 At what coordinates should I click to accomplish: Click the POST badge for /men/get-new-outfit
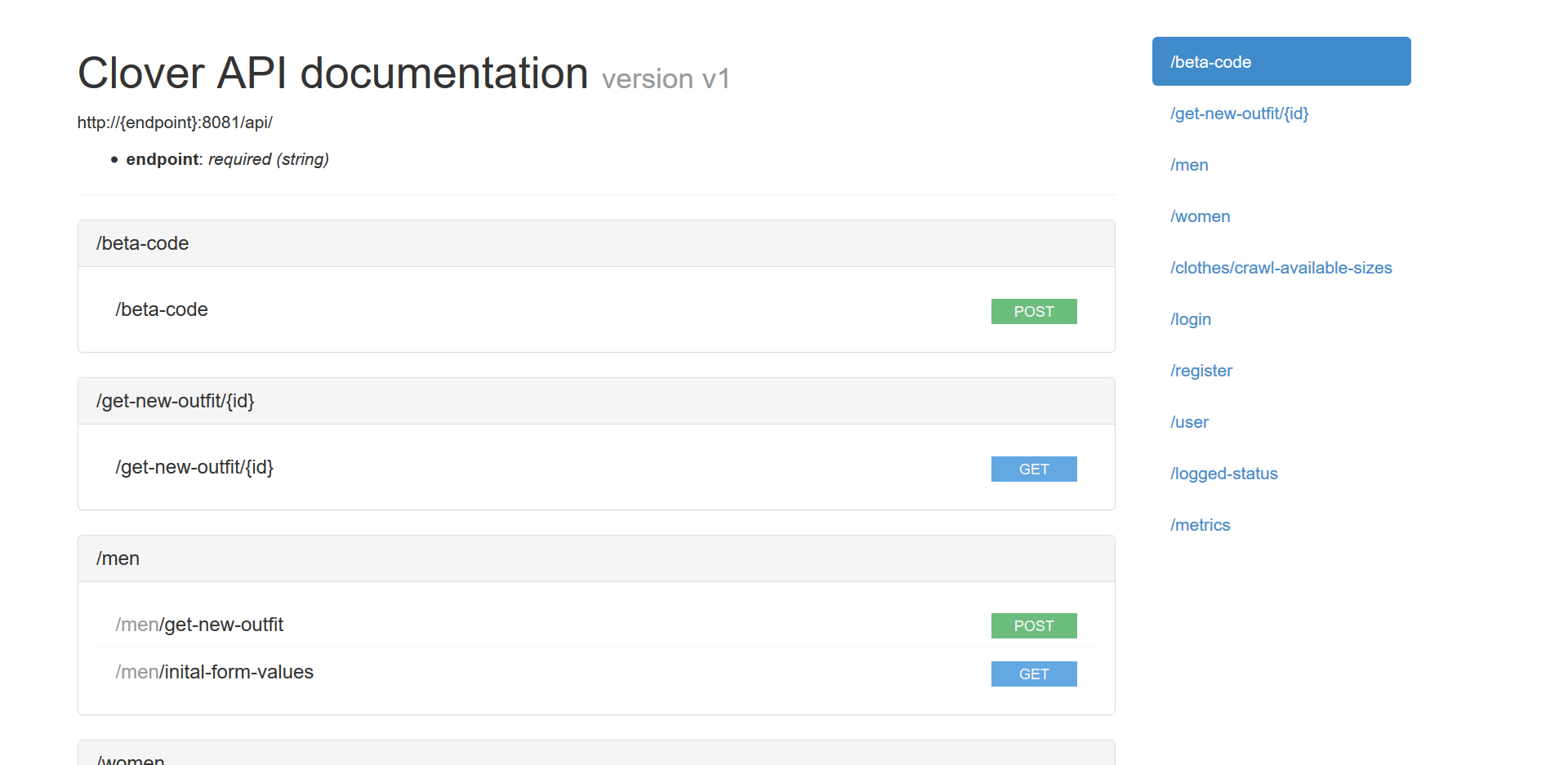1033,625
